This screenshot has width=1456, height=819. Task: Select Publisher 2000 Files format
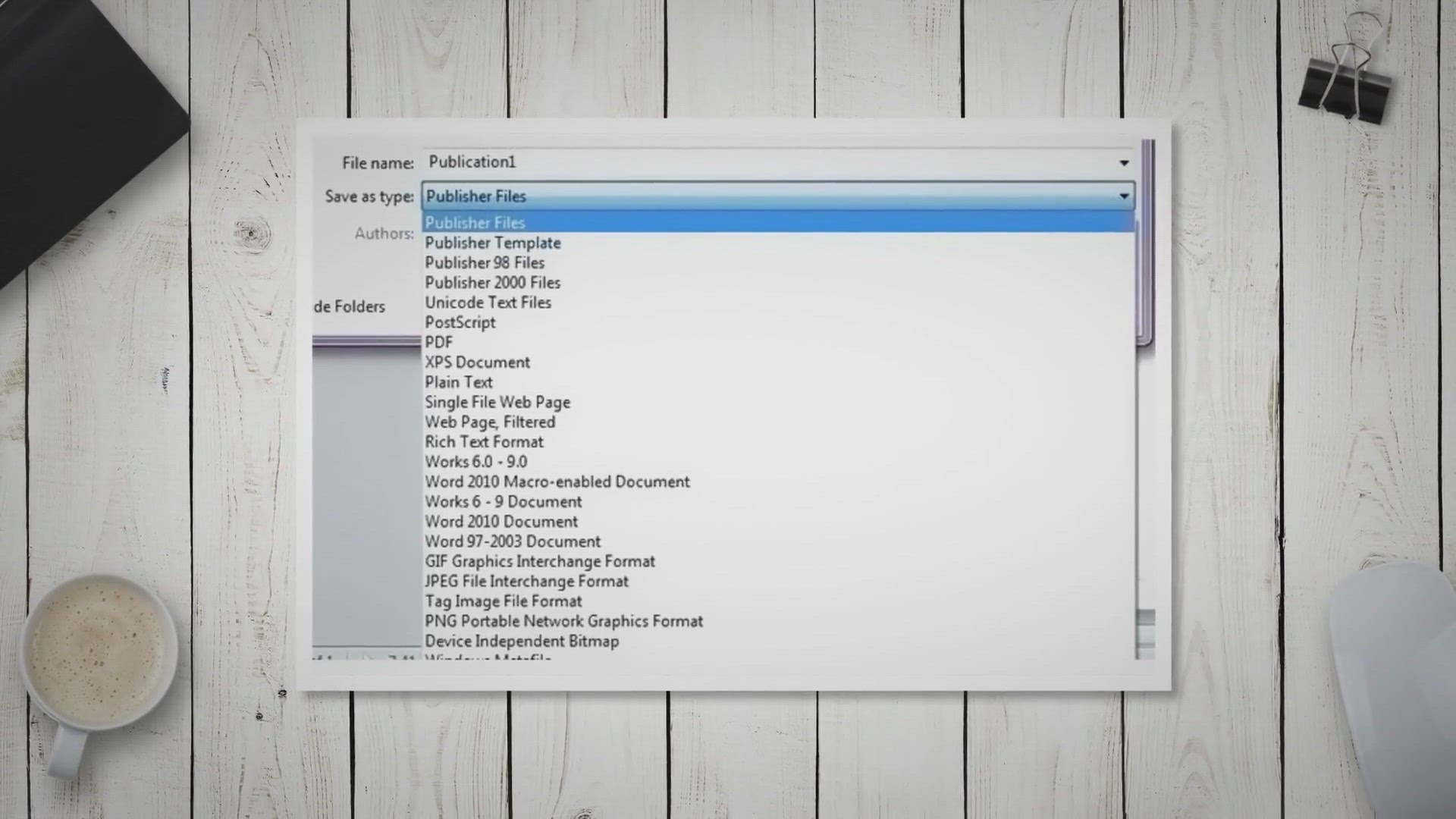click(491, 283)
